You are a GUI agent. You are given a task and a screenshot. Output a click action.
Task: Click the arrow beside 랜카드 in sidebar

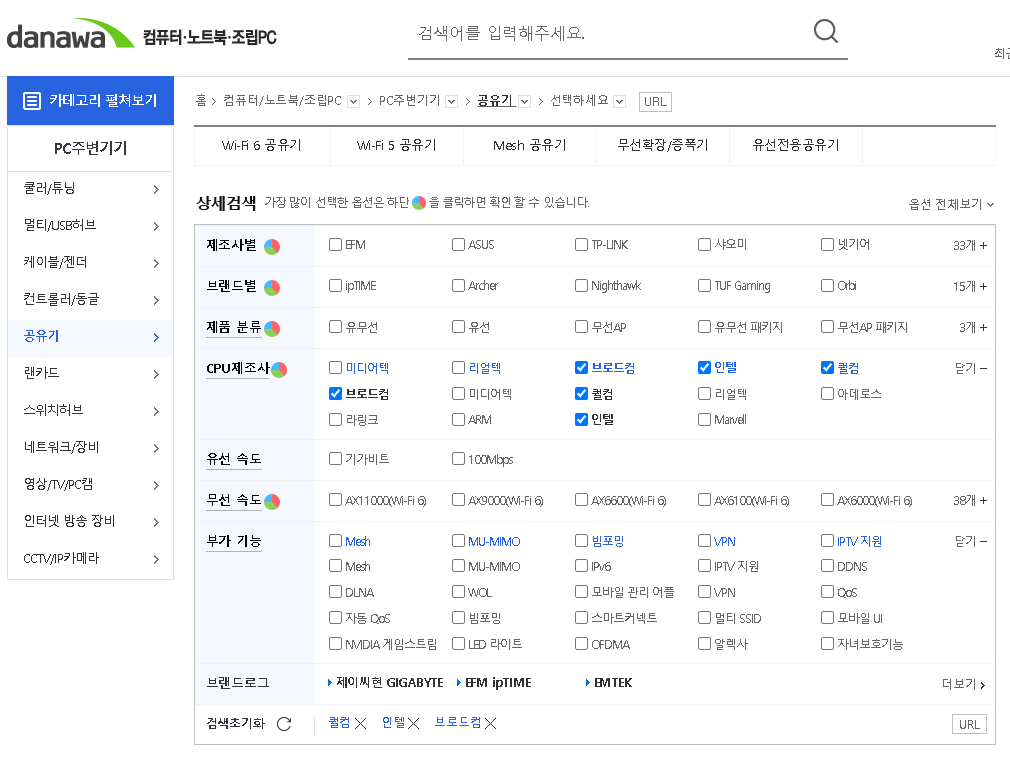coord(157,374)
